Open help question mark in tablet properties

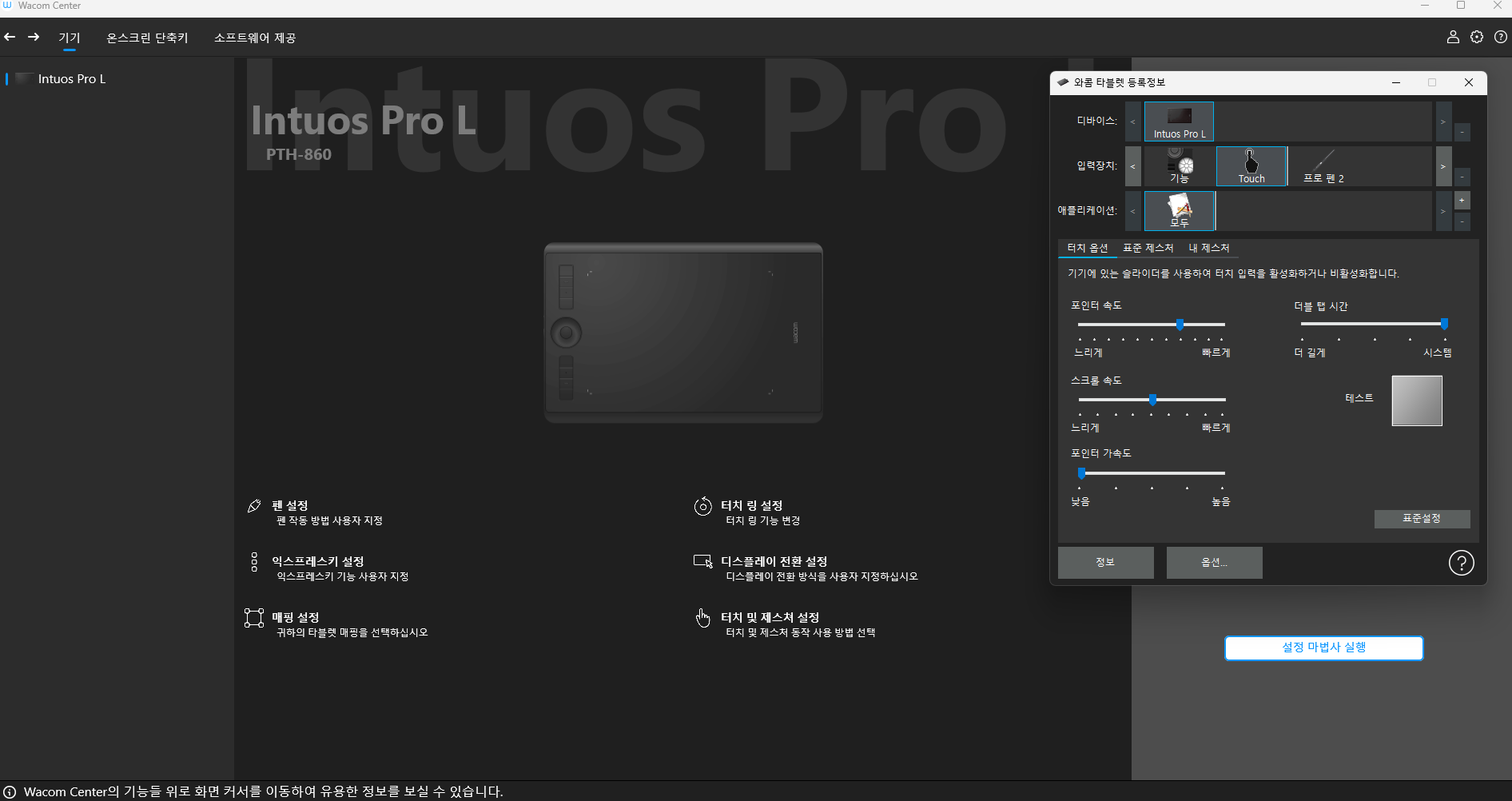click(x=1462, y=563)
